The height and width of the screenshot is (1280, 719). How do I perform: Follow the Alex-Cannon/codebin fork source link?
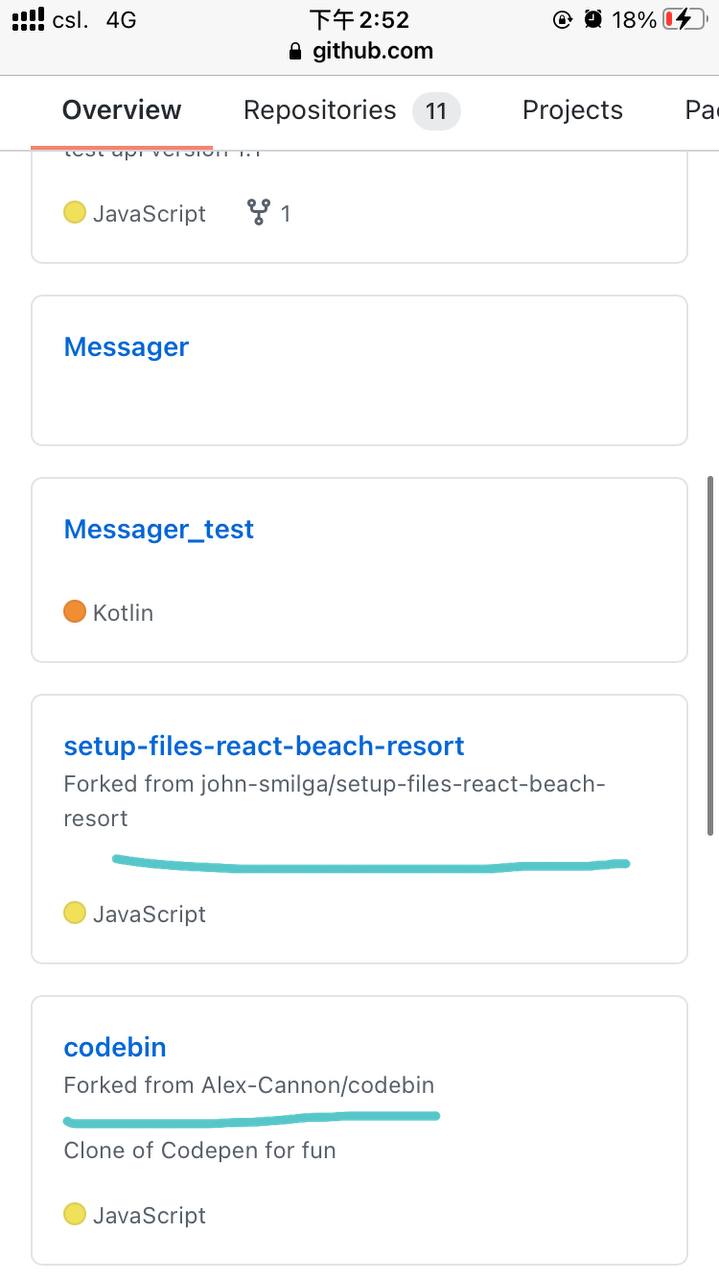click(318, 1085)
